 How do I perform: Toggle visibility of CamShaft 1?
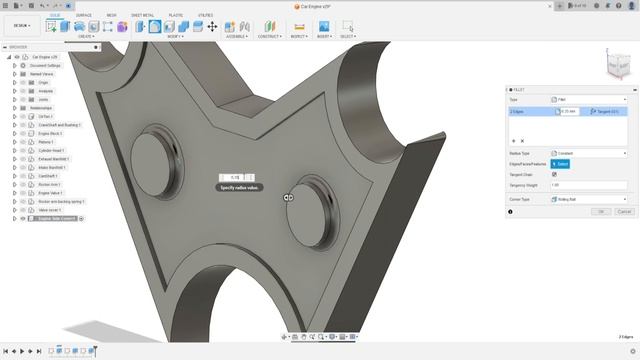pyautogui.click(x=23, y=176)
